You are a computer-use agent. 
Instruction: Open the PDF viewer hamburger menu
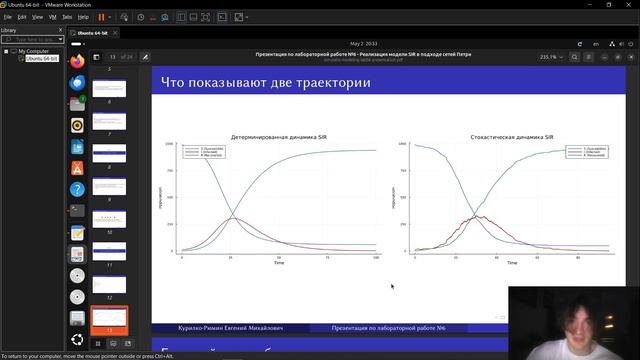click(x=589, y=57)
